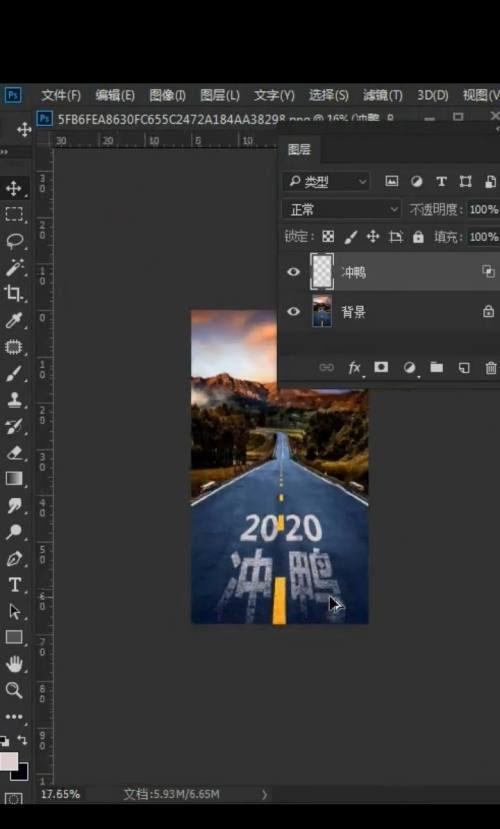Open the 3D(D) menu

tap(432, 95)
